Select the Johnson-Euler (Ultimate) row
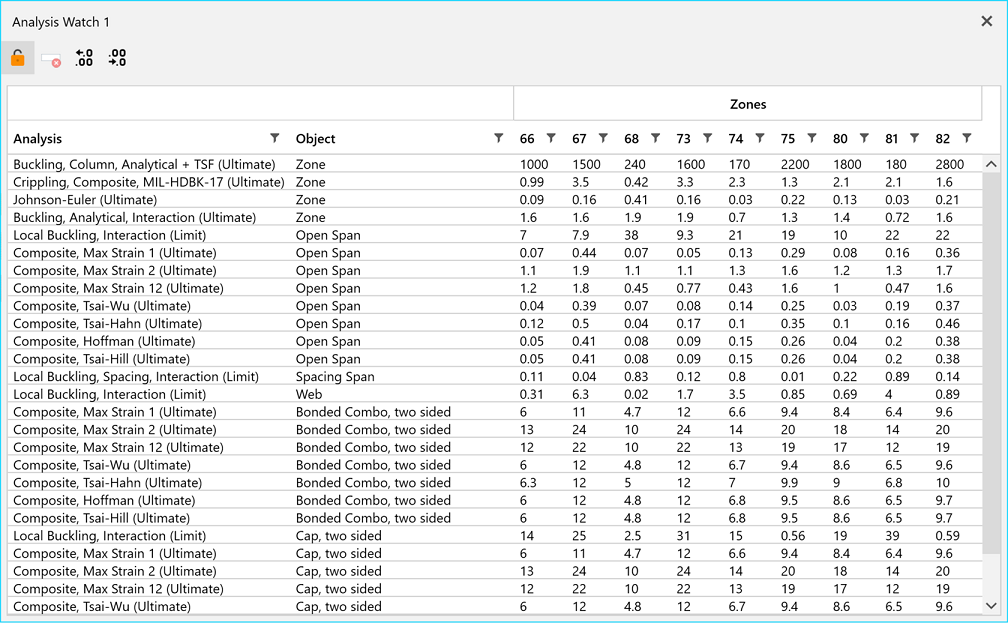Screen dimensions: 1008x623 pos(494,200)
